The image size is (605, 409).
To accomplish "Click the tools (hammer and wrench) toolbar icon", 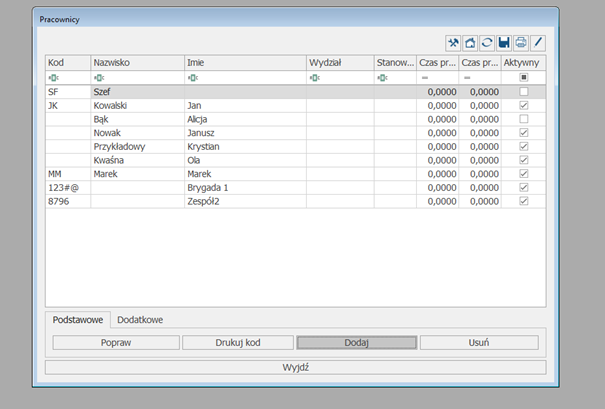I will (454, 42).
